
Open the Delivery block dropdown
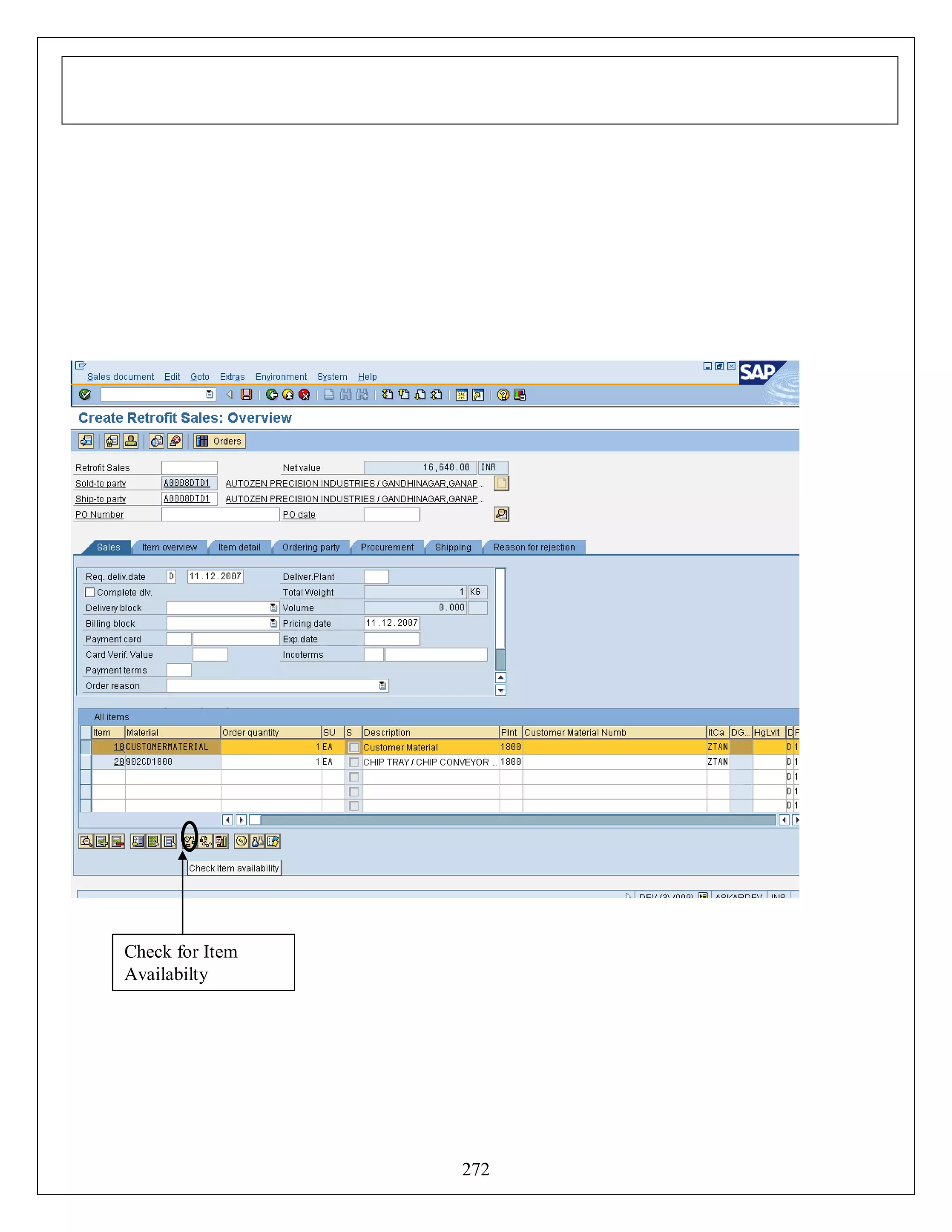click(x=273, y=608)
